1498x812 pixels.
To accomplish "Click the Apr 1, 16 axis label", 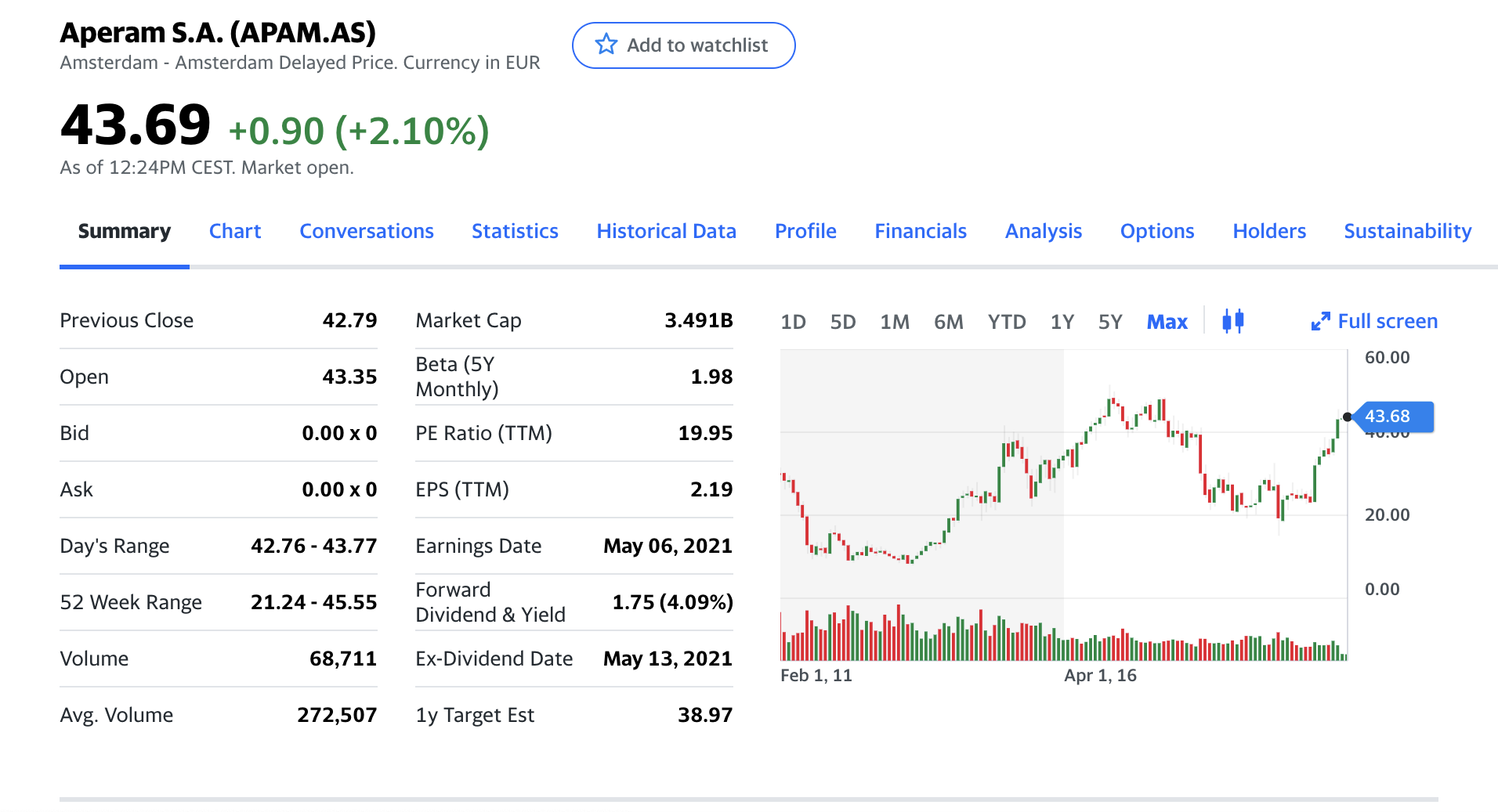I will point(1100,675).
